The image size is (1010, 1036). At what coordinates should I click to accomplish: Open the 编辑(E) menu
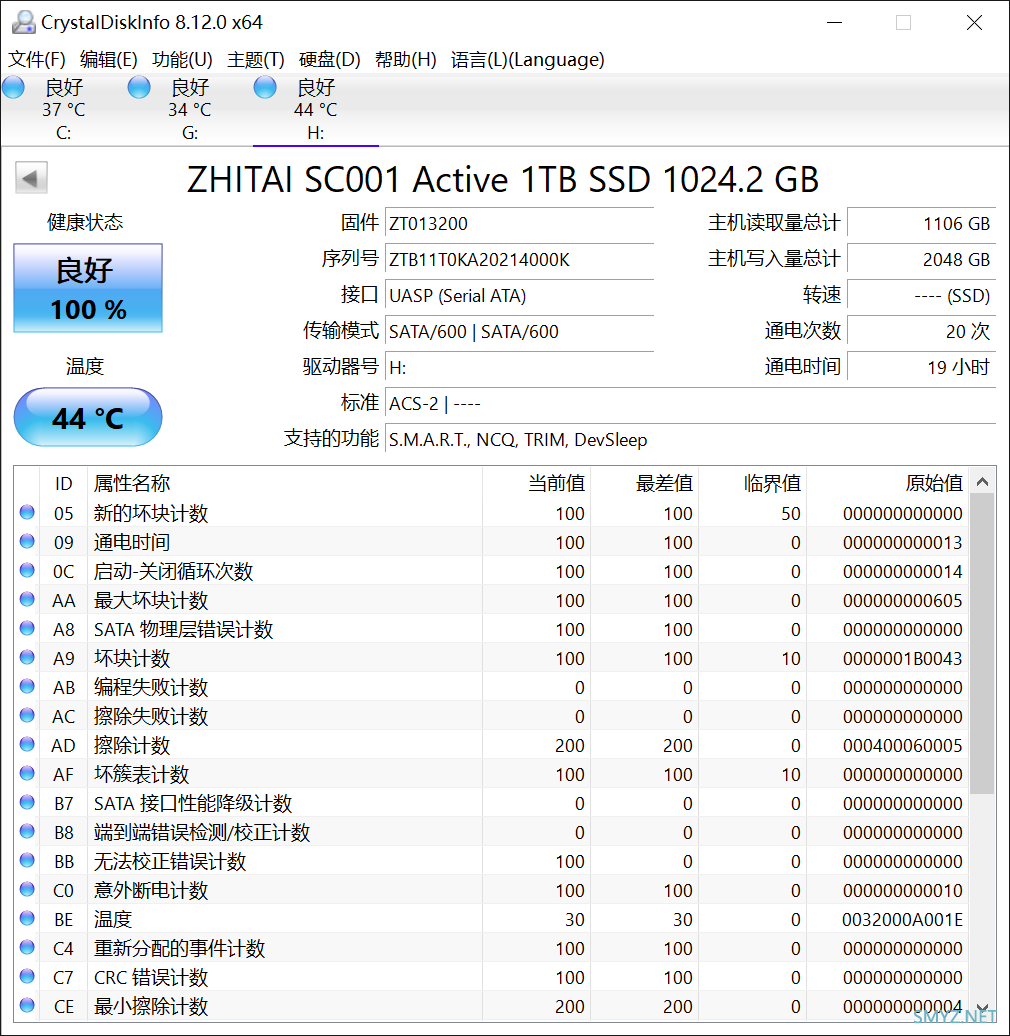(x=108, y=59)
